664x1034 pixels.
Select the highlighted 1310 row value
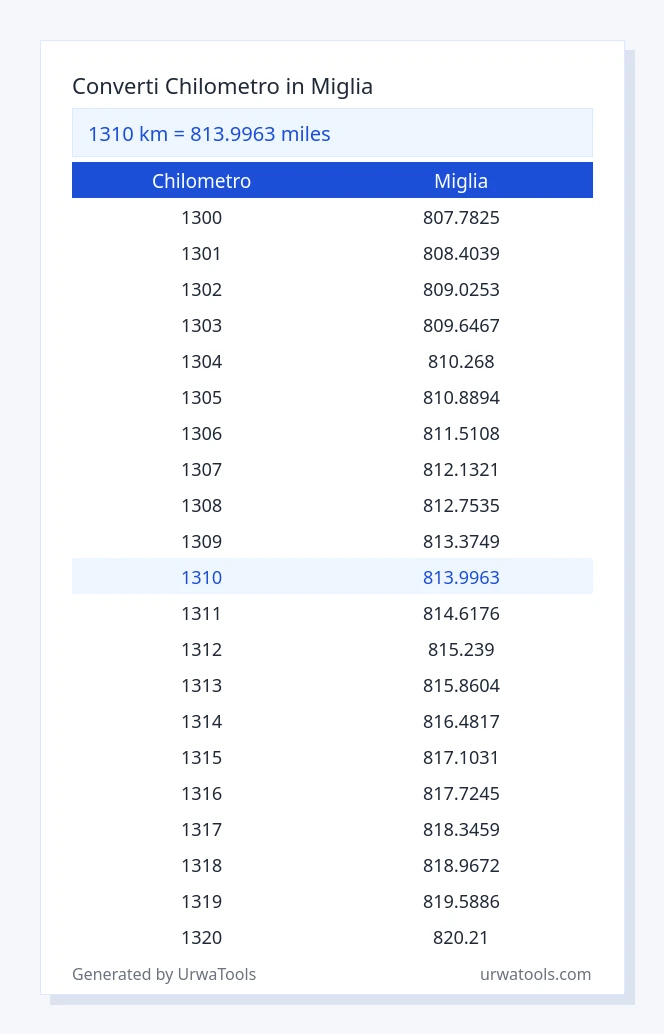point(202,577)
